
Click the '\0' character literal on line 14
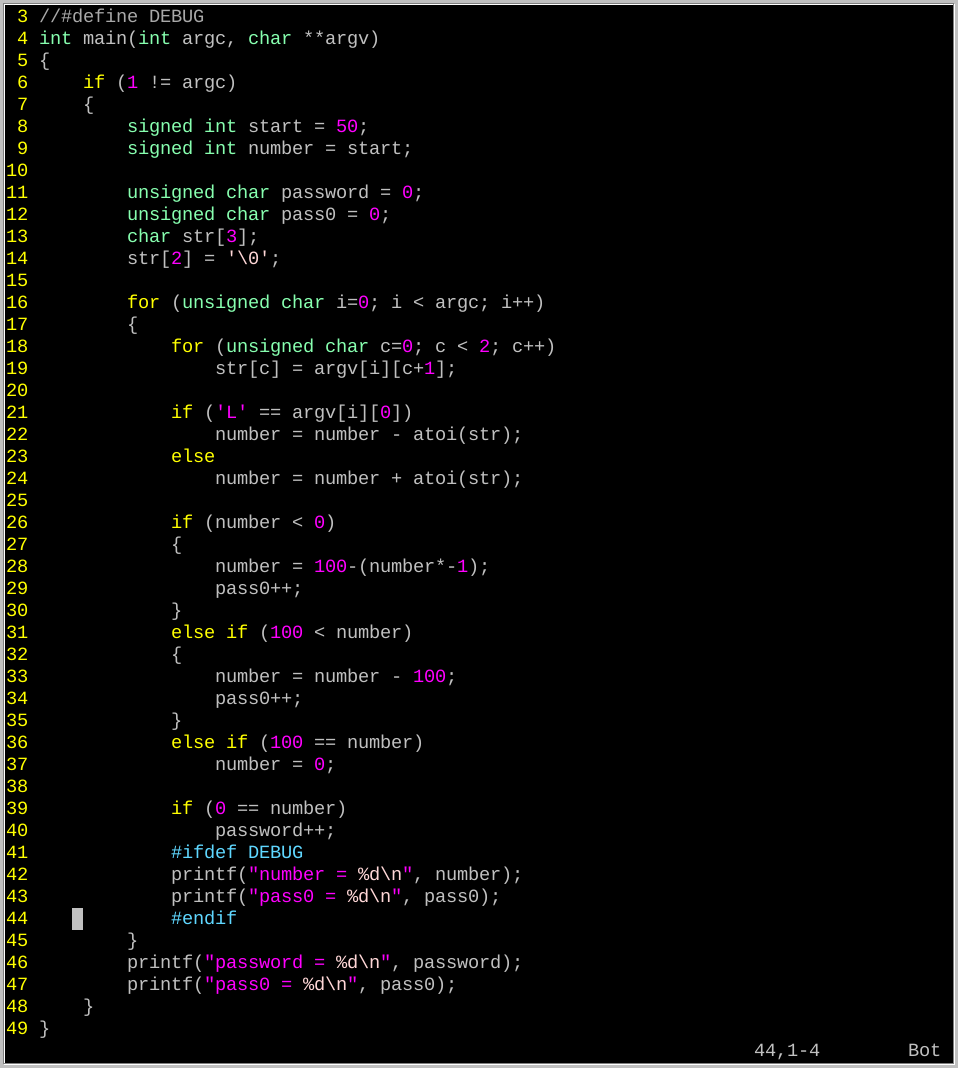pos(248,259)
